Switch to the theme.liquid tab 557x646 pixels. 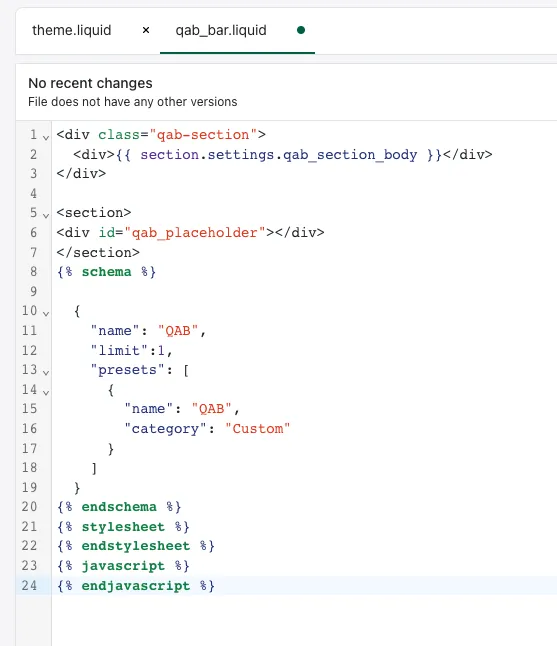coord(72,30)
